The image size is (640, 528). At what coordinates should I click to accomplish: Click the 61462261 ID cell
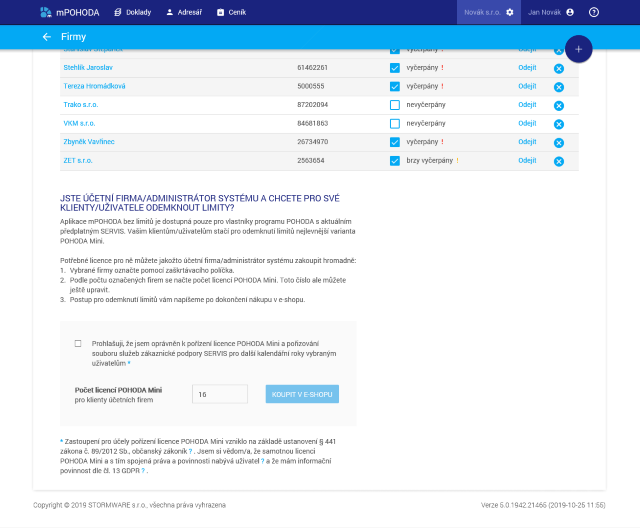[x=312, y=68]
